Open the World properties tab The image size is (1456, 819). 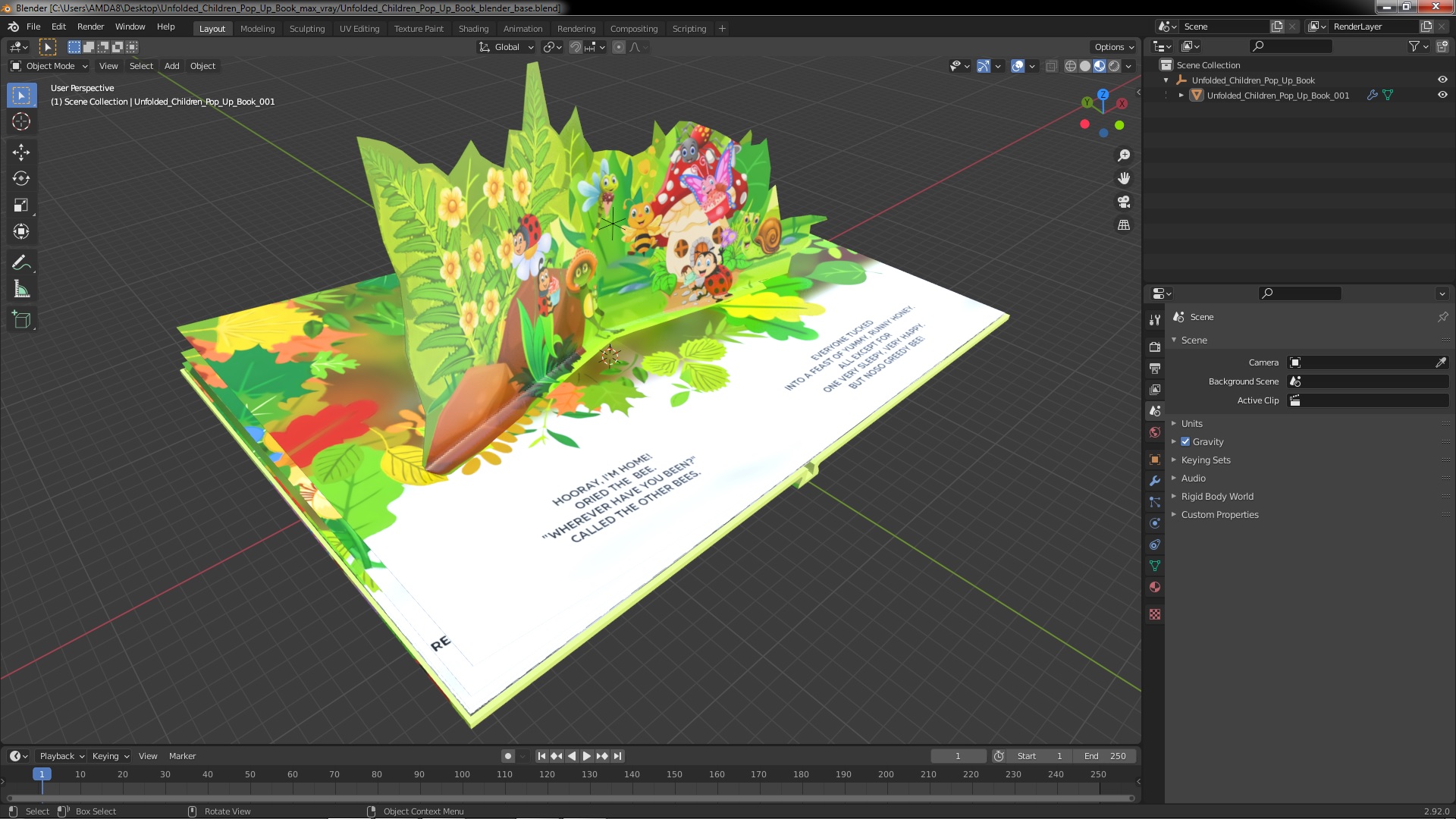point(1155,432)
